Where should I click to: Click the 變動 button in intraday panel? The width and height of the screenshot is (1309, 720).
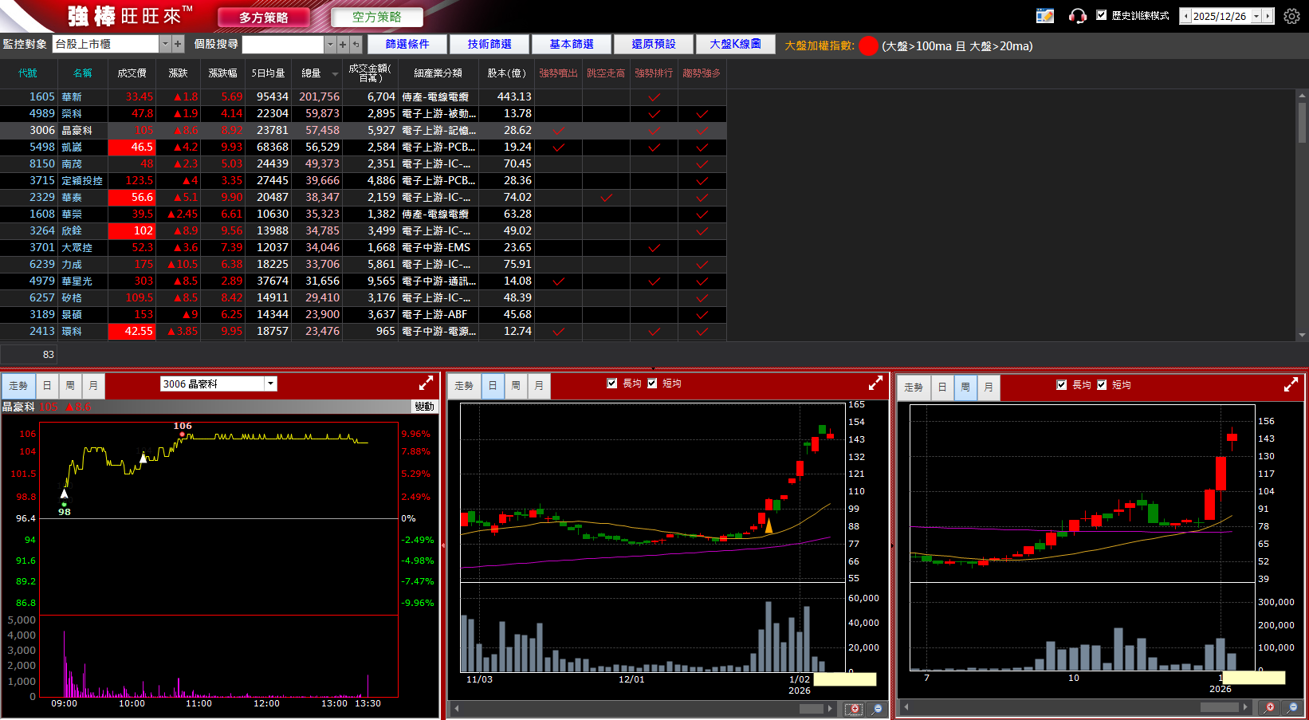click(x=425, y=407)
